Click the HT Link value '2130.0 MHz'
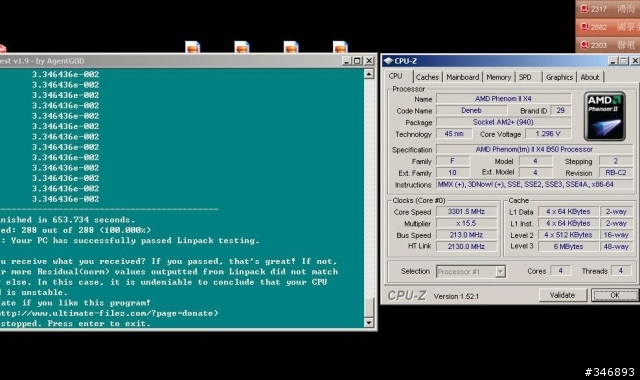 click(x=467, y=247)
